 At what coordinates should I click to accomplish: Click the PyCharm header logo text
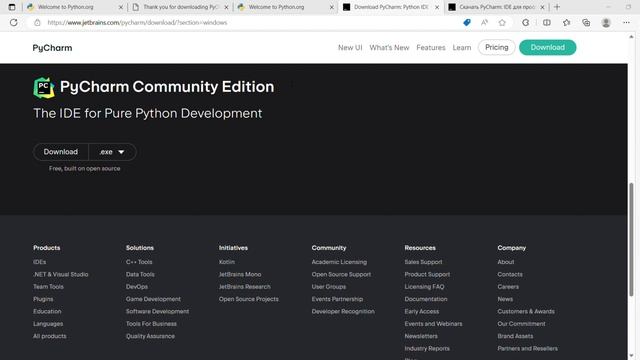[52, 48]
